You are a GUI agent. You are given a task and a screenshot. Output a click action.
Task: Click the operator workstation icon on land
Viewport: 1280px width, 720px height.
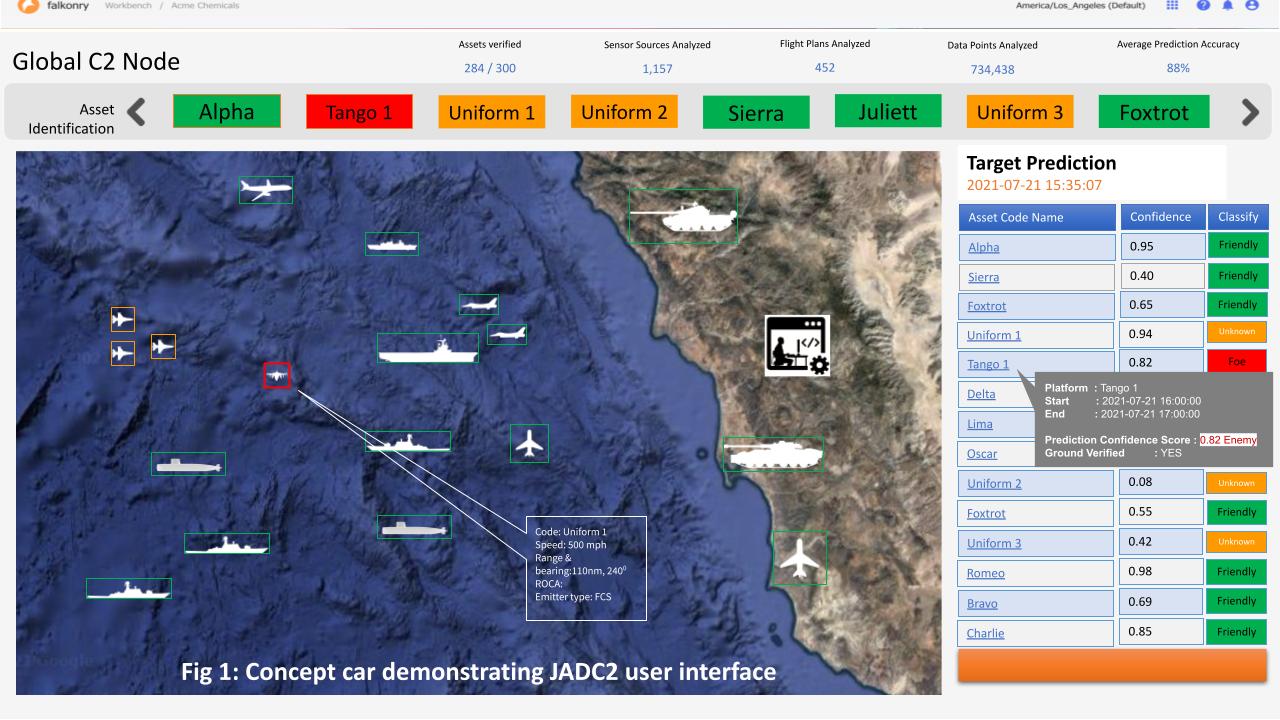[x=797, y=345]
